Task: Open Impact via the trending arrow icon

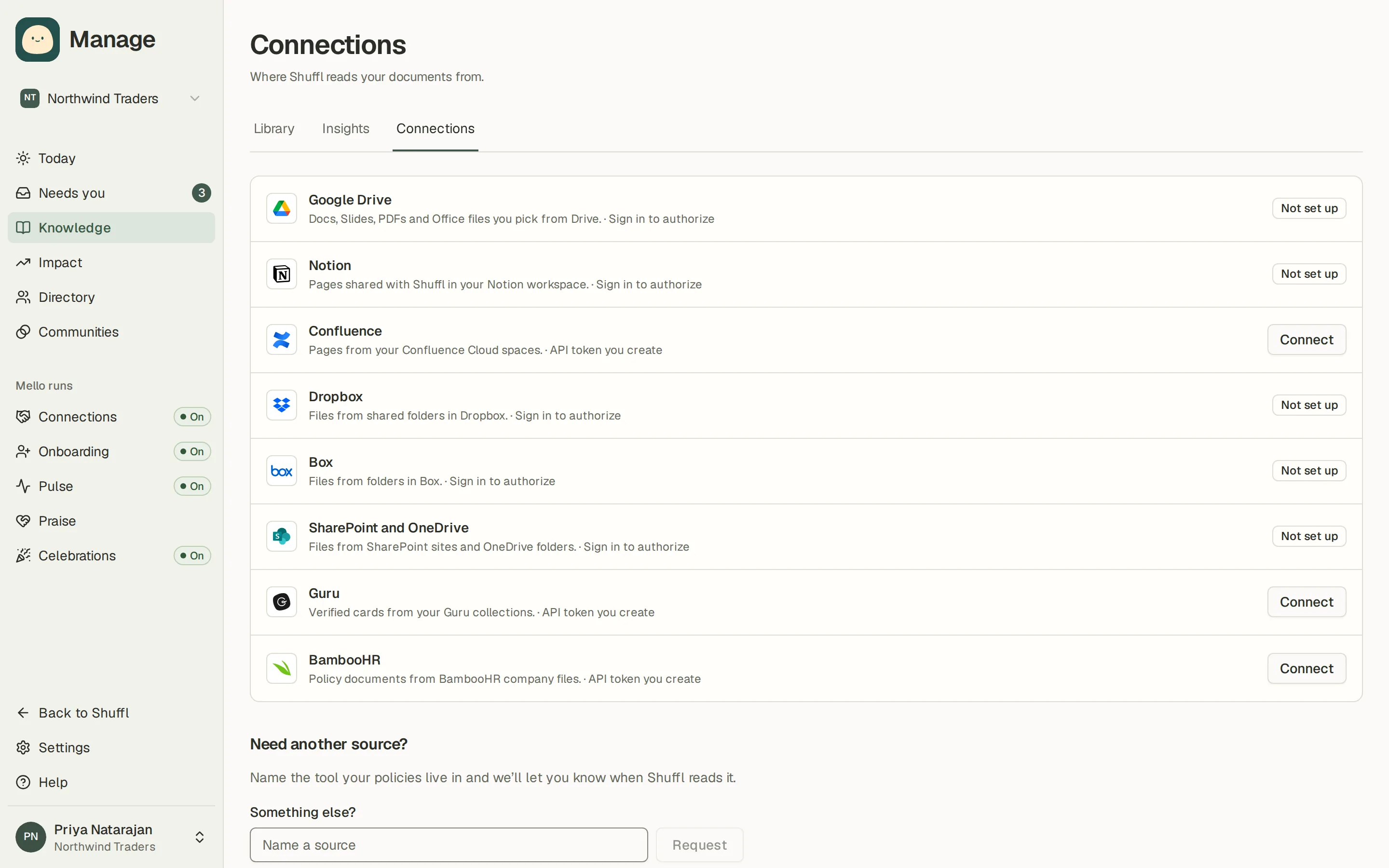Action: point(23,262)
